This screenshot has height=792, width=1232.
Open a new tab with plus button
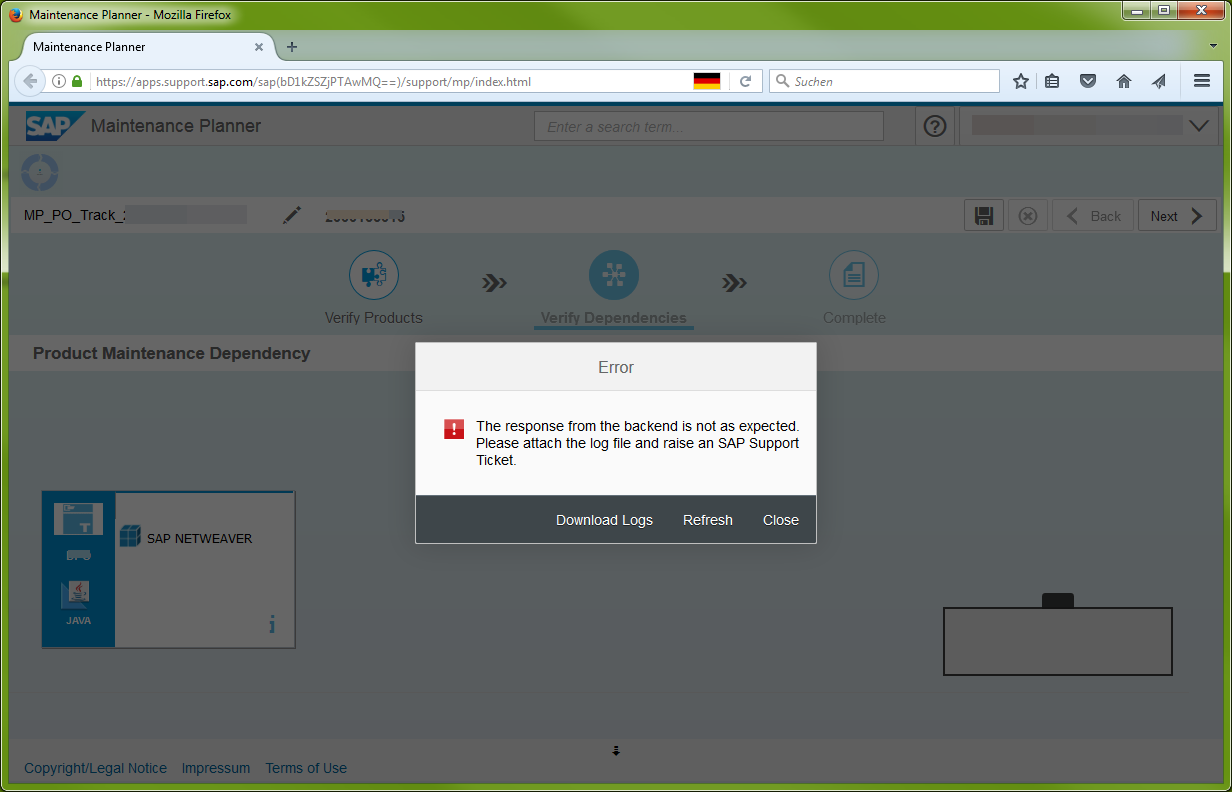pyautogui.click(x=292, y=47)
